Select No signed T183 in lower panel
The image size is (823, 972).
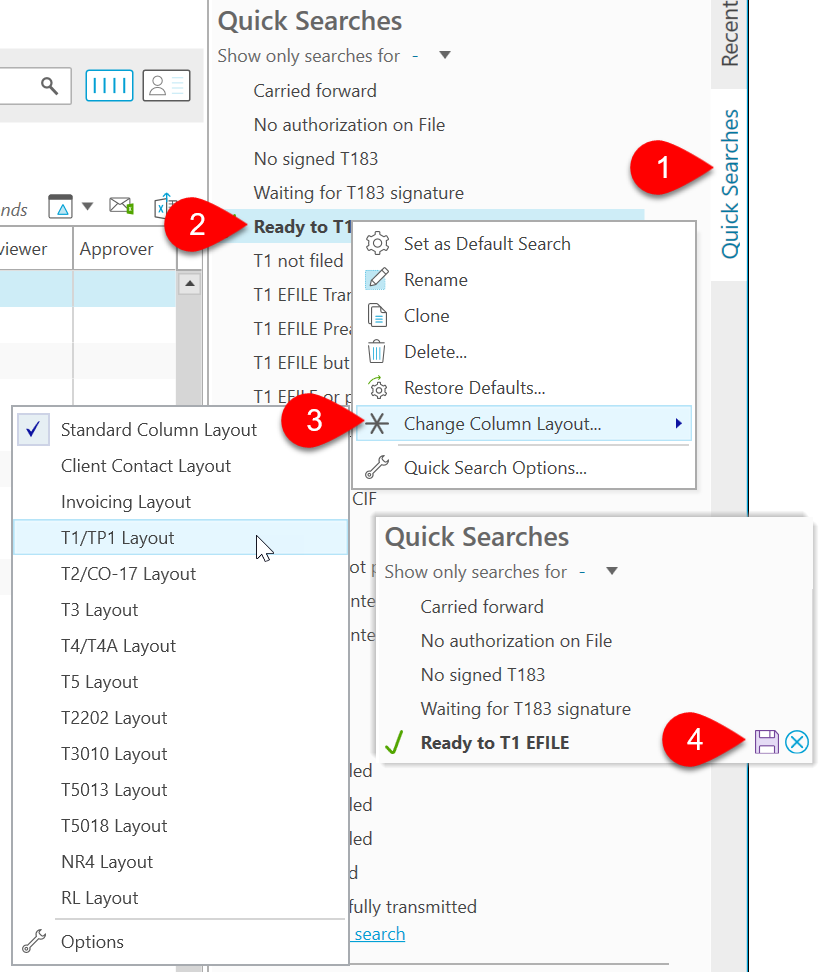[483, 674]
